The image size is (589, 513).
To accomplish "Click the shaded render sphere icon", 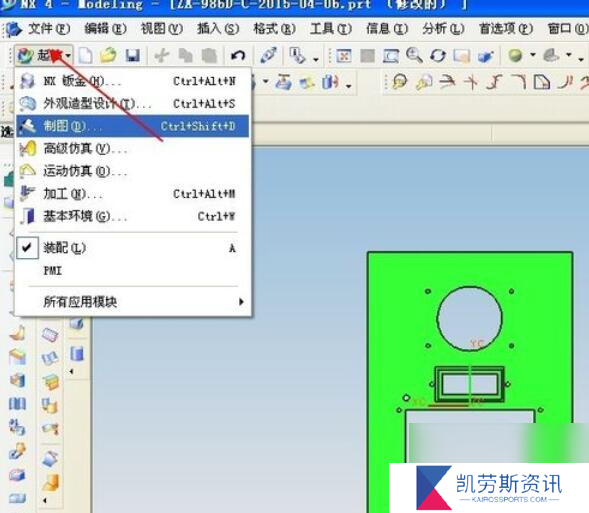I will [515, 56].
